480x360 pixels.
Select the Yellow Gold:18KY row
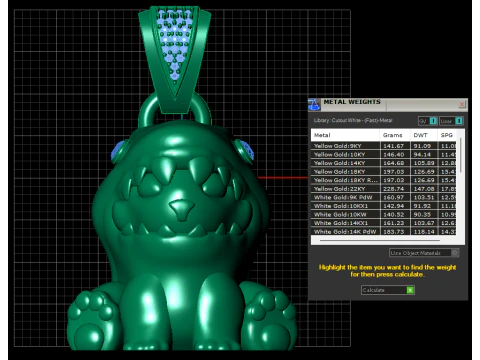point(384,172)
